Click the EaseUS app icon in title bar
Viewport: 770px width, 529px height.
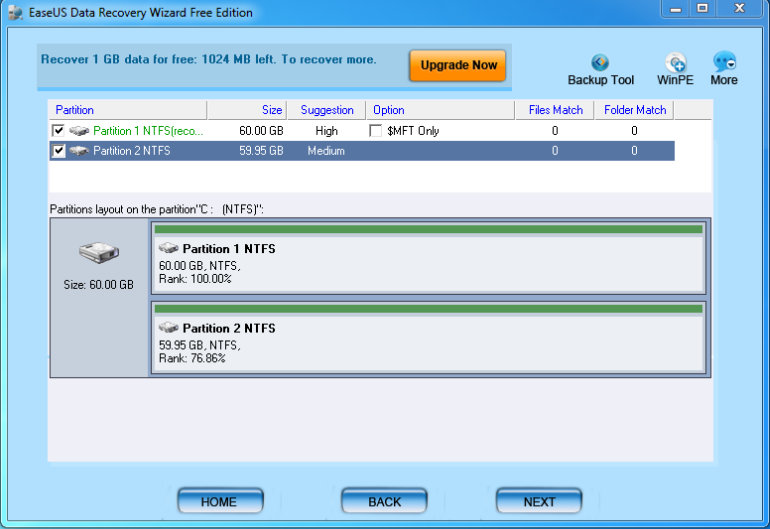pyautogui.click(x=16, y=13)
